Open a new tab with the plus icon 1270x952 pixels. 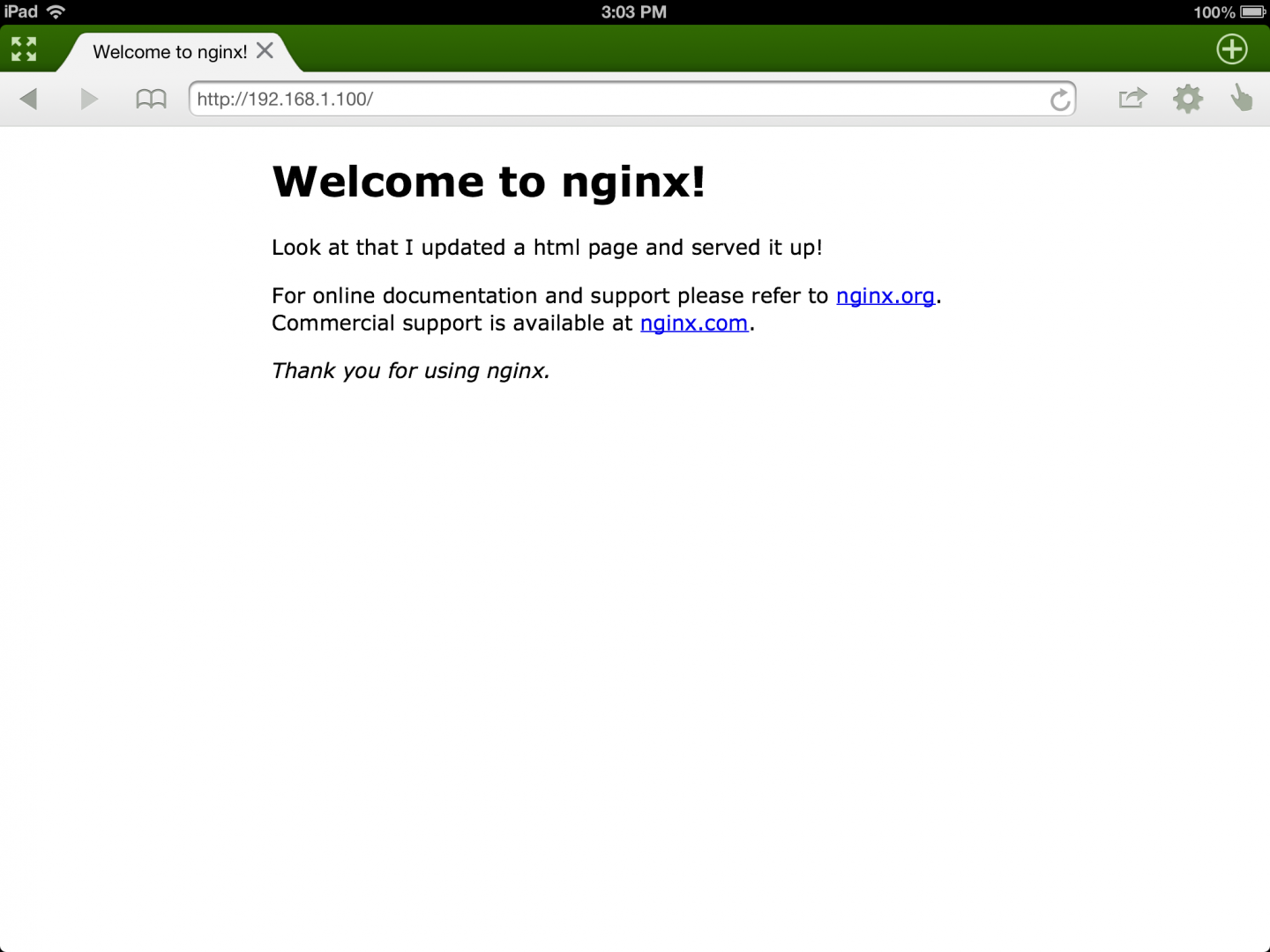(1232, 49)
